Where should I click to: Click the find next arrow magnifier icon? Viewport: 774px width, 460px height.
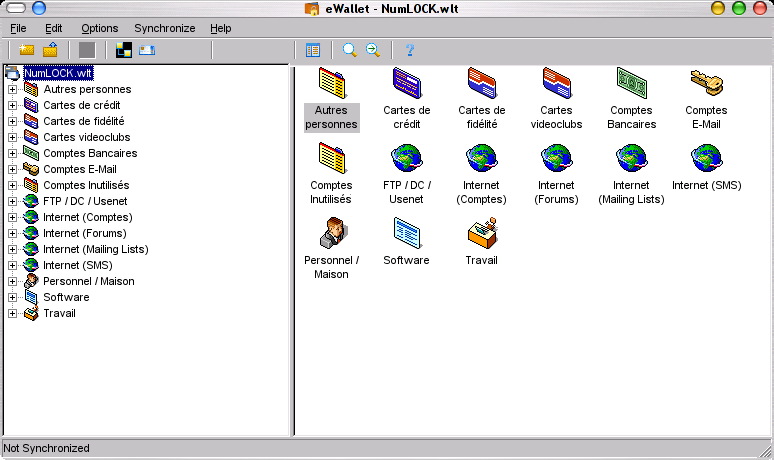pyautogui.click(x=373, y=50)
